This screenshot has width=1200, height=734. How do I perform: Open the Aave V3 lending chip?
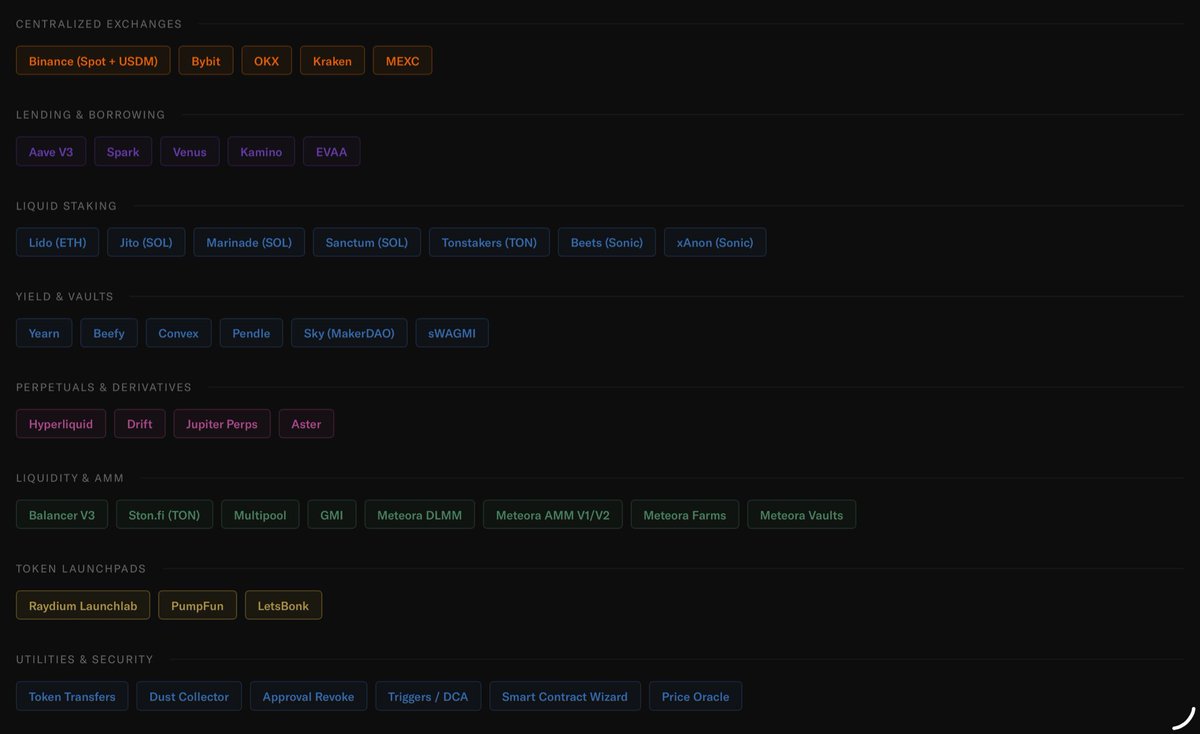coord(51,152)
